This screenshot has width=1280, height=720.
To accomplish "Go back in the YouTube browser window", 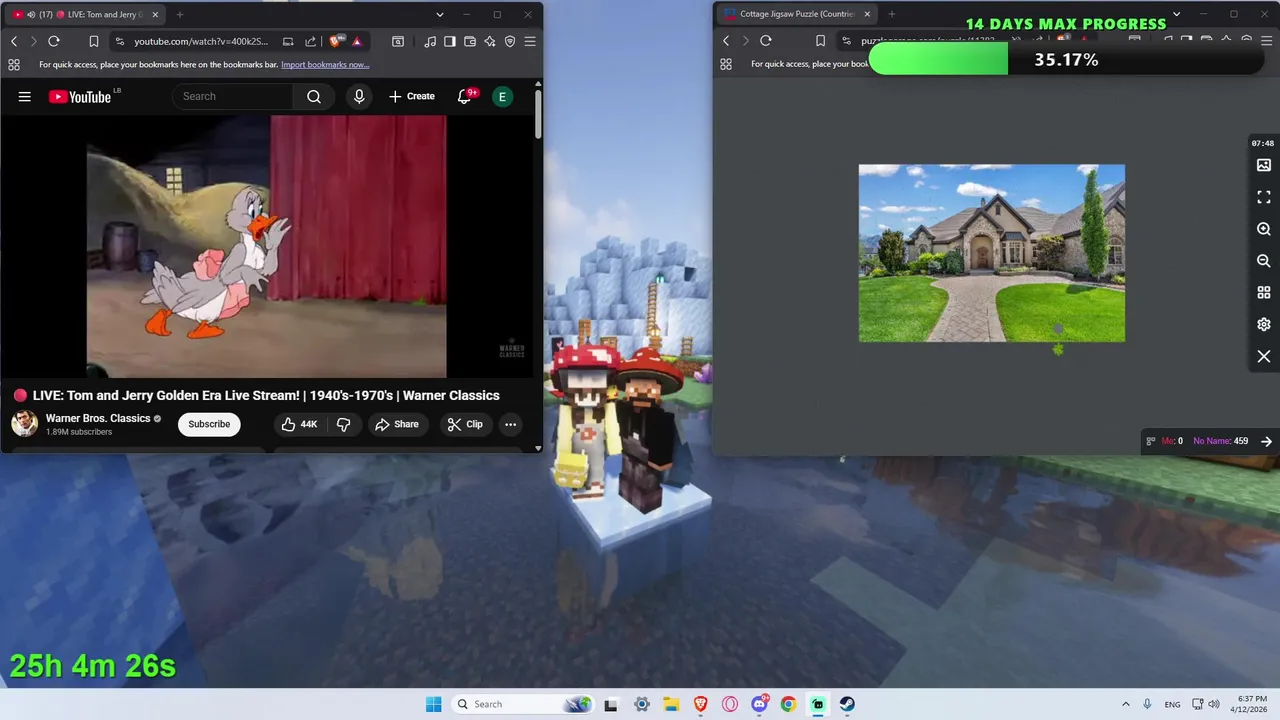I will 14,41.
